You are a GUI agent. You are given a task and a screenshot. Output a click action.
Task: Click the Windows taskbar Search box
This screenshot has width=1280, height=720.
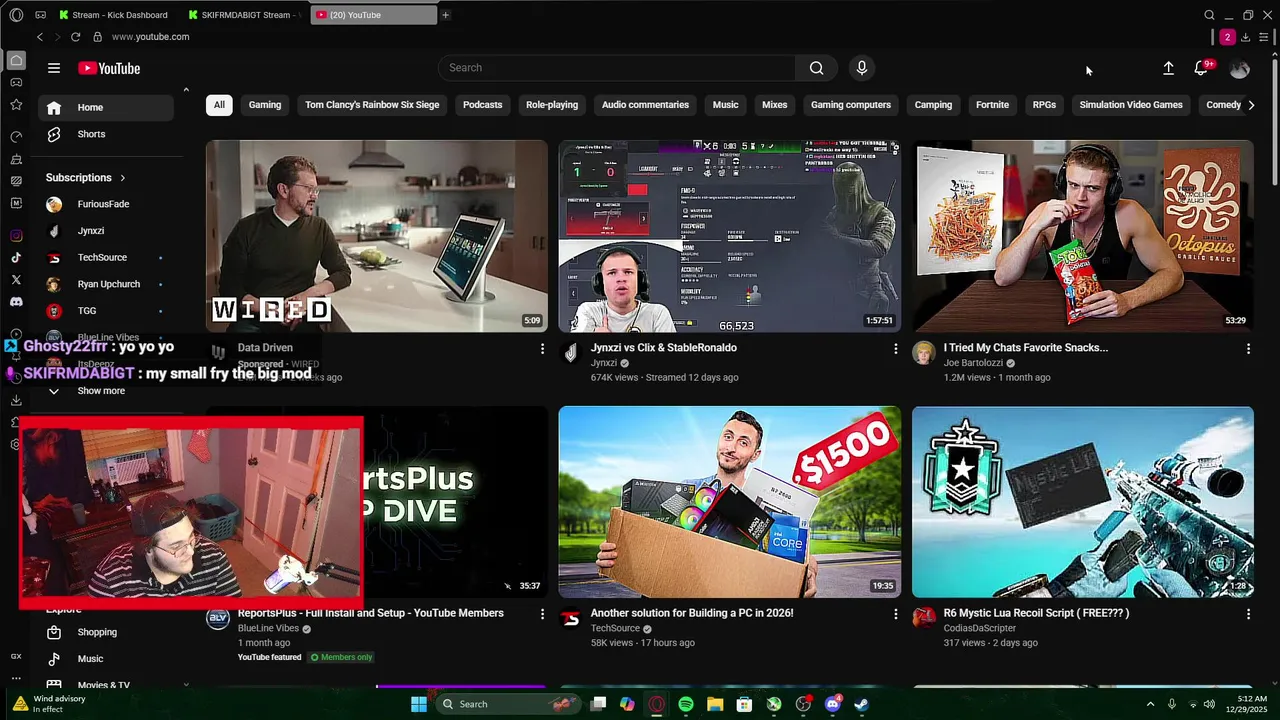510,704
